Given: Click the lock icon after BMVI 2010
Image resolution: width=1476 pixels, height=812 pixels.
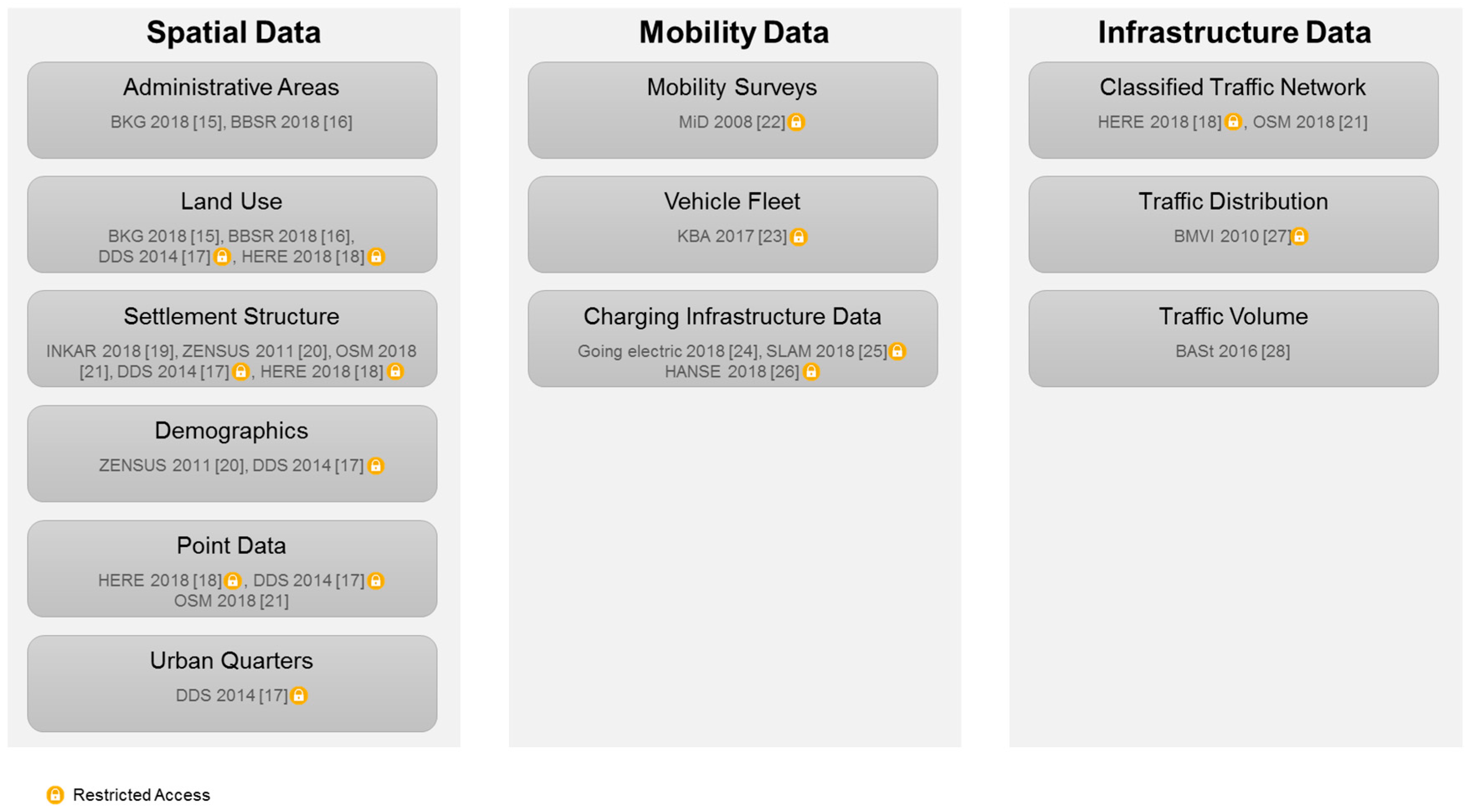Looking at the screenshot, I should (x=1299, y=236).
